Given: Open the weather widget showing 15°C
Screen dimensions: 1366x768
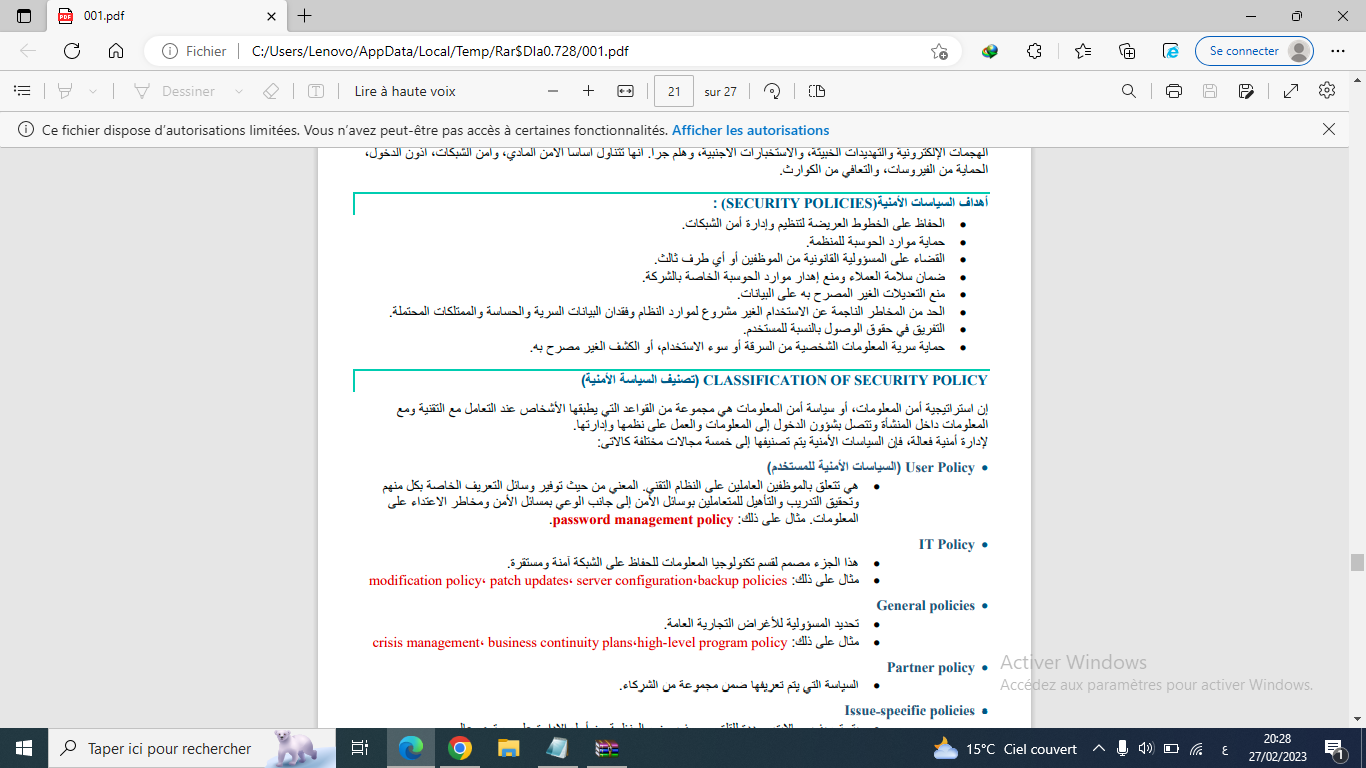Looking at the screenshot, I should [1005, 748].
